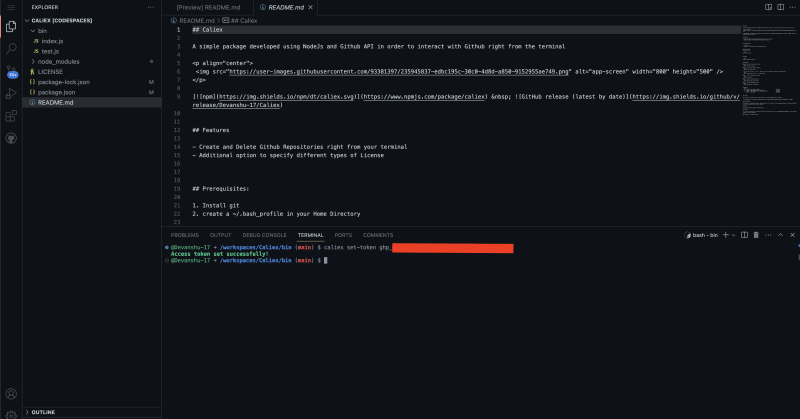
Task: Open the GitHub view in activity bar
Action: [11, 138]
